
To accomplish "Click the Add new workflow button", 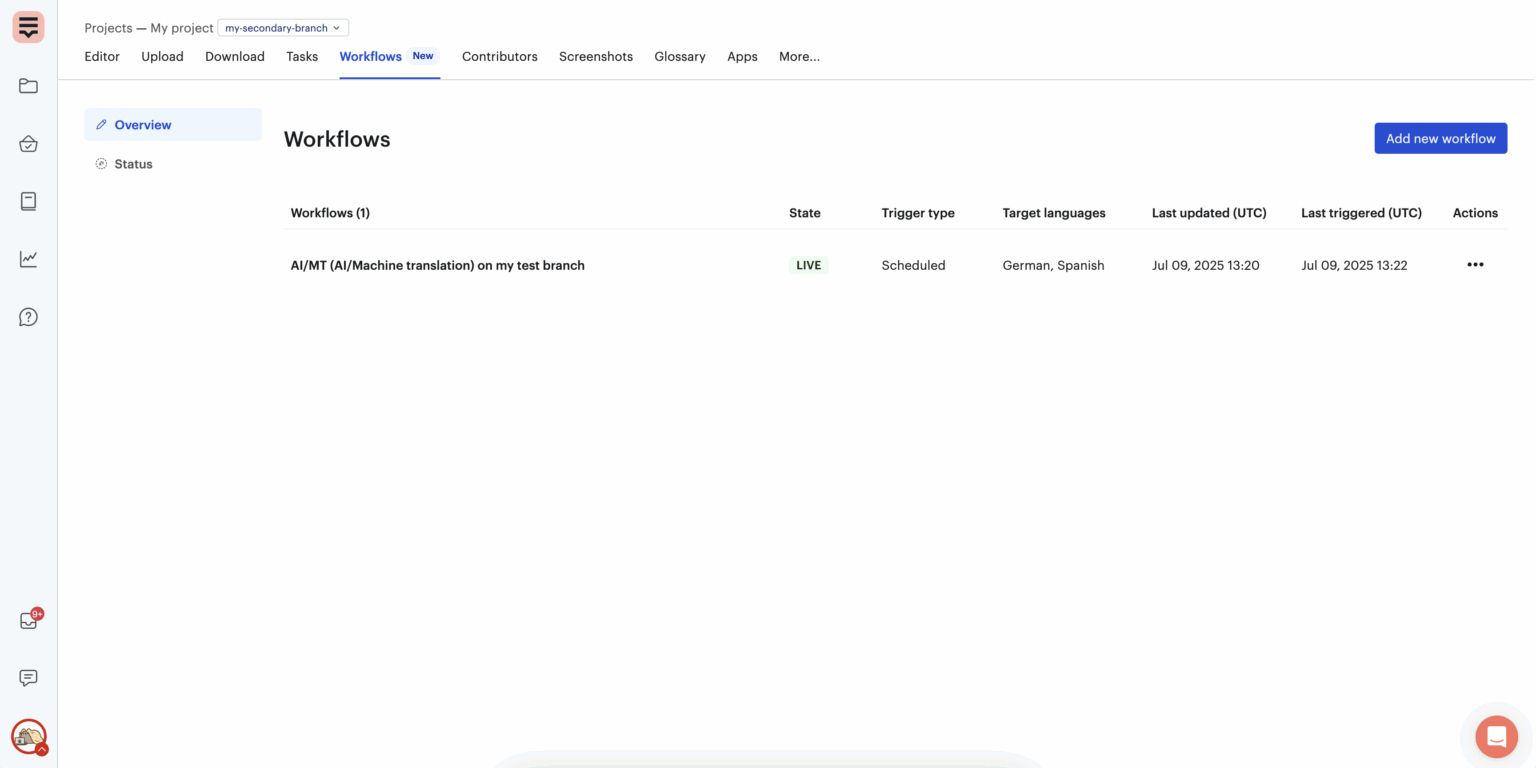I will point(1440,139).
